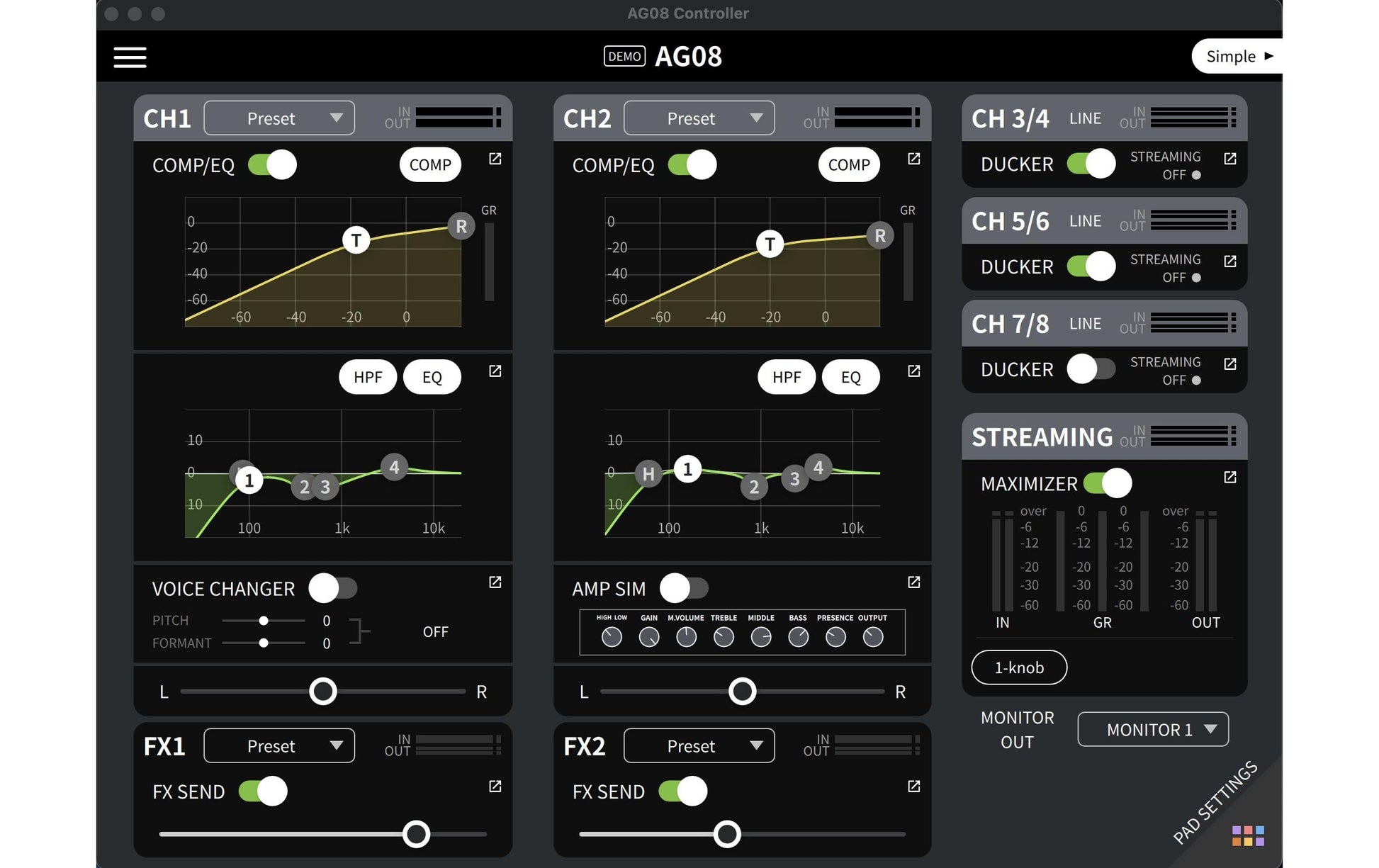Disable FX2 FX Send switch
The image size is (1379, 868).
pyautogui.click(x=683, y=791)
